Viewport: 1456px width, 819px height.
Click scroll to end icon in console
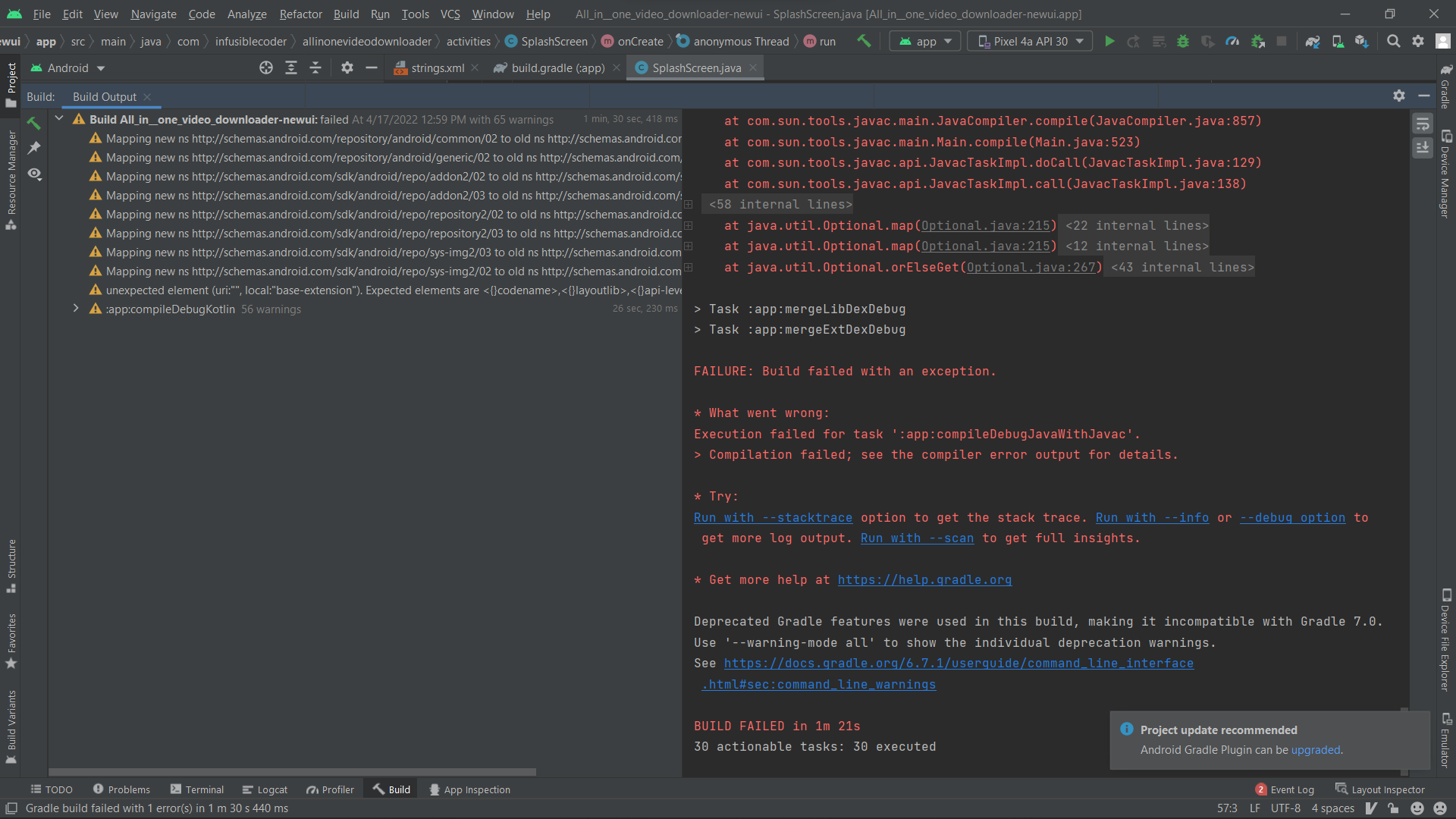(x=1423, y=147)
